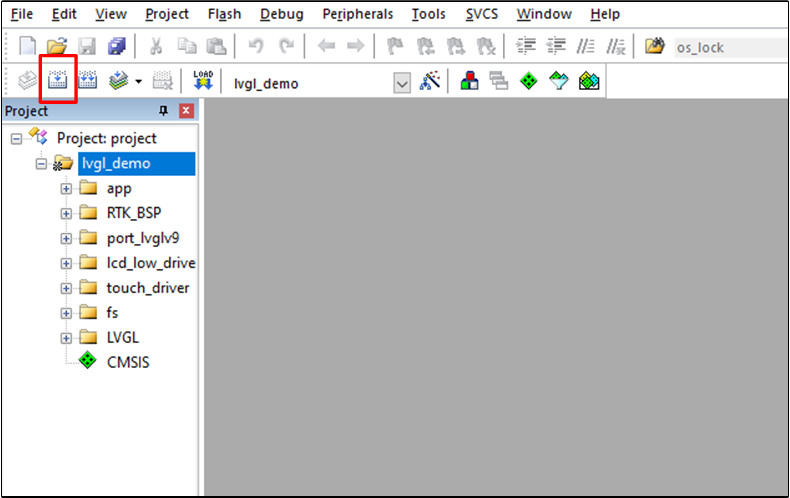Click the Stop build icon
Viewport: 790px width, 498px height.
163,80
